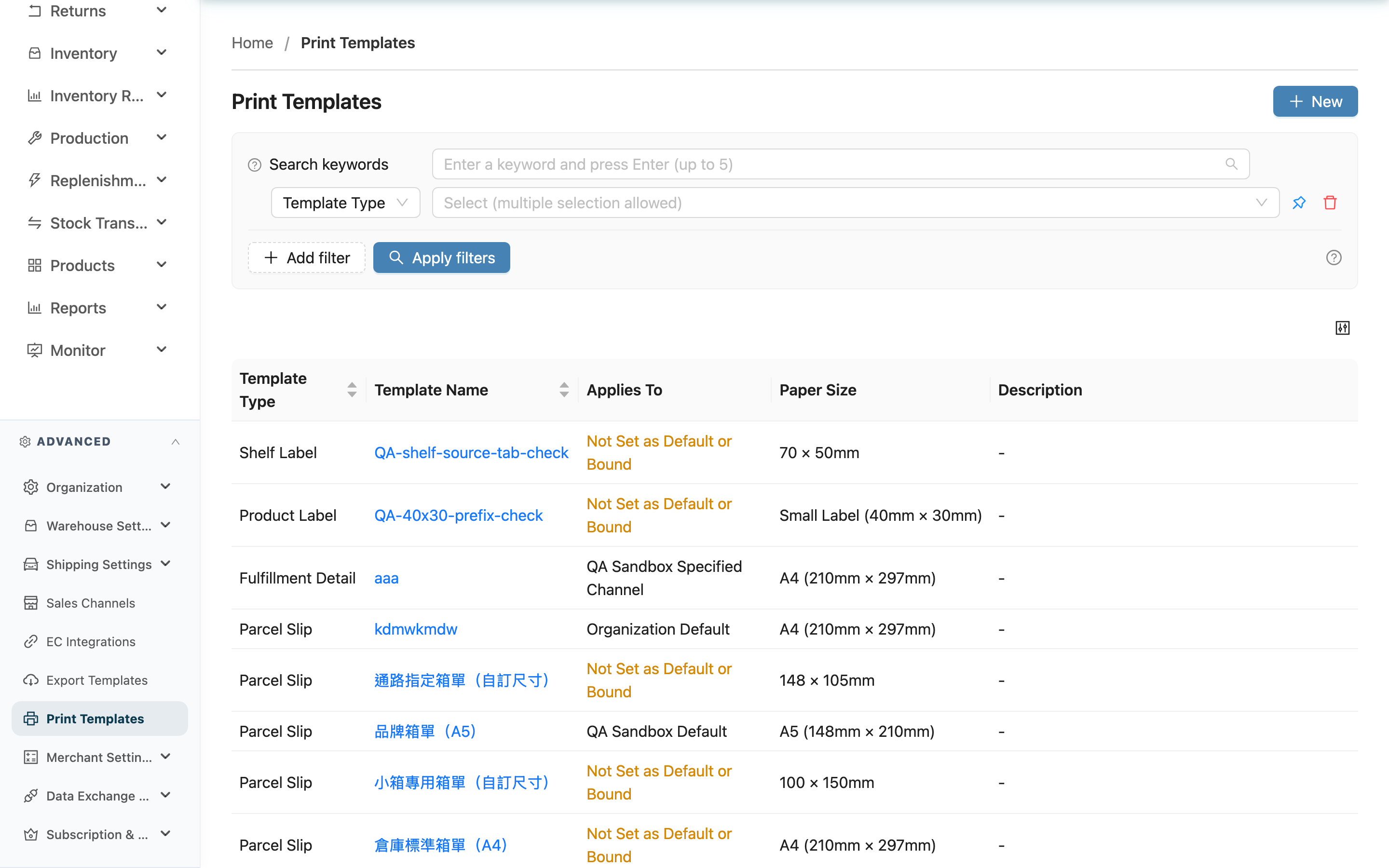Click the search keywords help icon
Screen dimensions: 1389x868
tap(254, 165)
